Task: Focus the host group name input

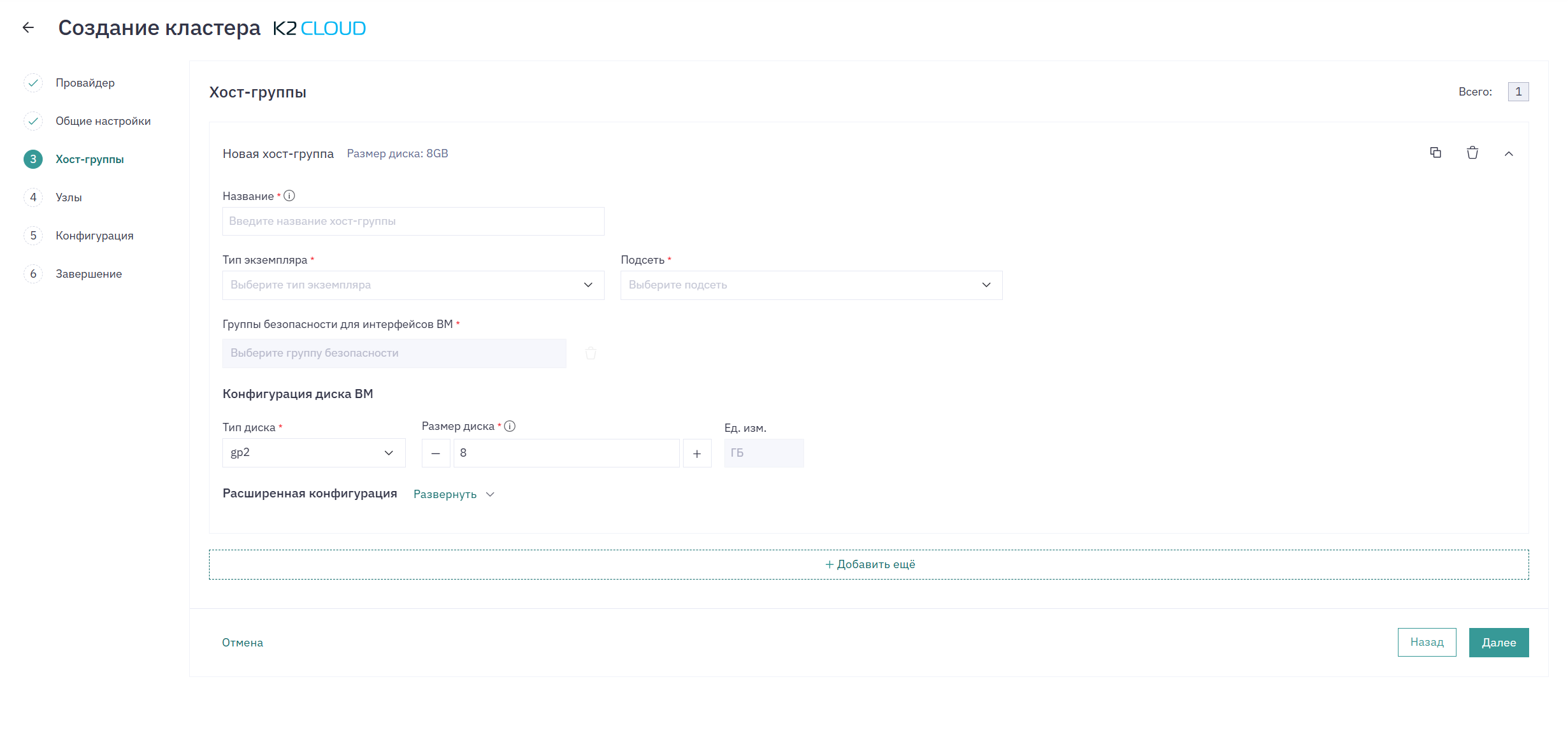Action: (x=413, y=221)
